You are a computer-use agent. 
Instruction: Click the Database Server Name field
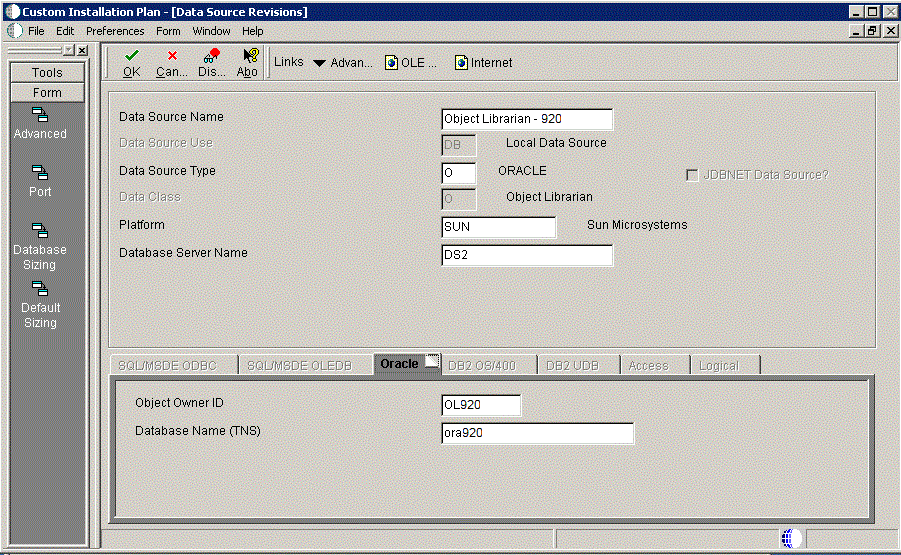(x=527, y=255)
